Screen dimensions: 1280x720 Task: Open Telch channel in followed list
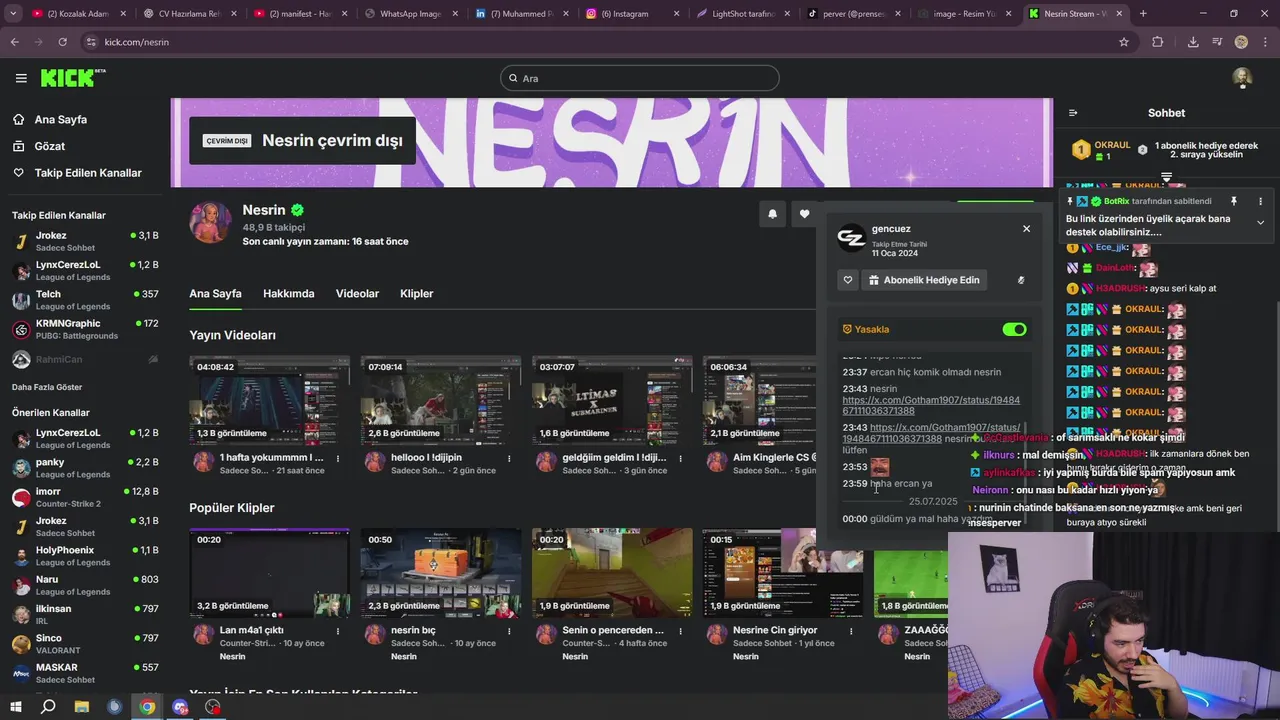84,300
